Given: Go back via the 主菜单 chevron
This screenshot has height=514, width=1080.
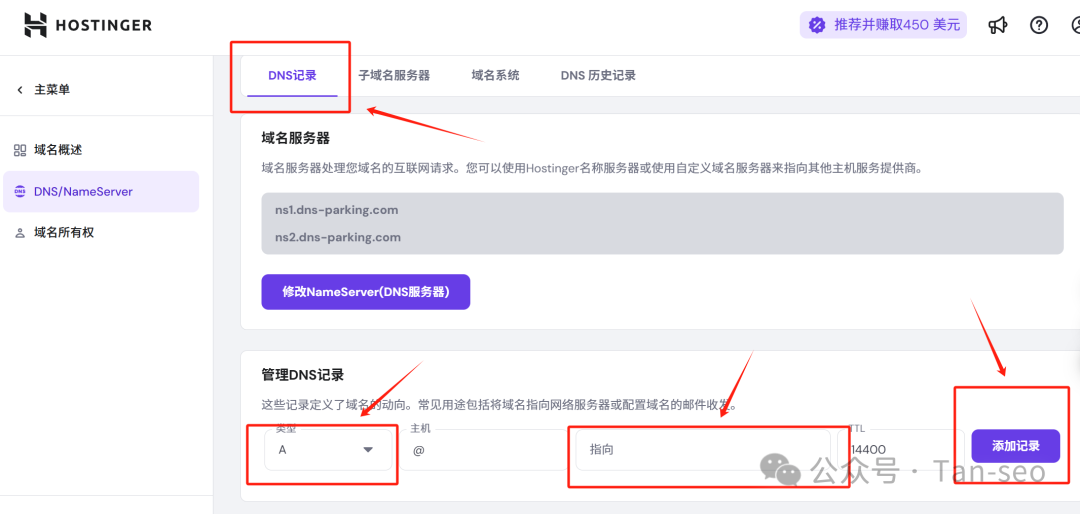Looking at the screenshot, I should pos(20,90).
